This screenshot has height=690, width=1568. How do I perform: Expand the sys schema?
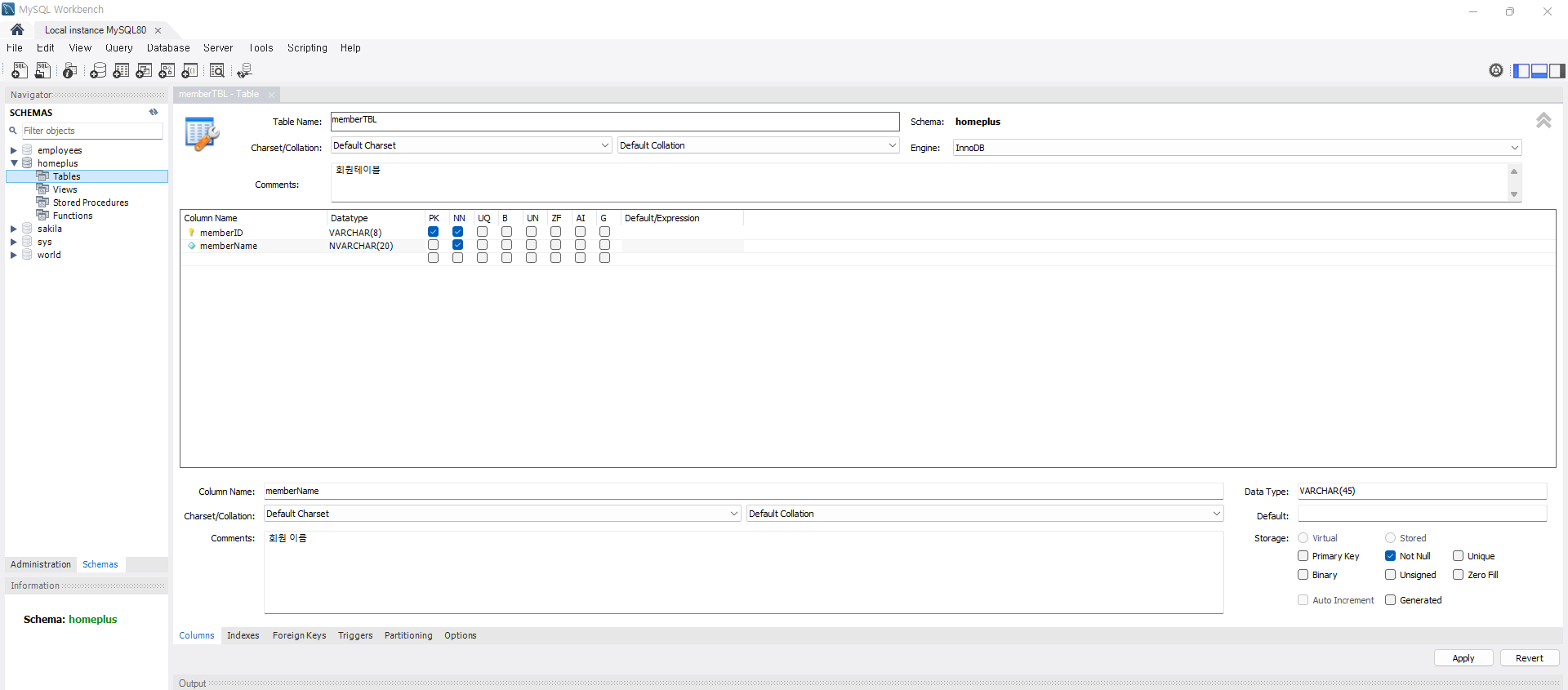click(x=14, y=242)
